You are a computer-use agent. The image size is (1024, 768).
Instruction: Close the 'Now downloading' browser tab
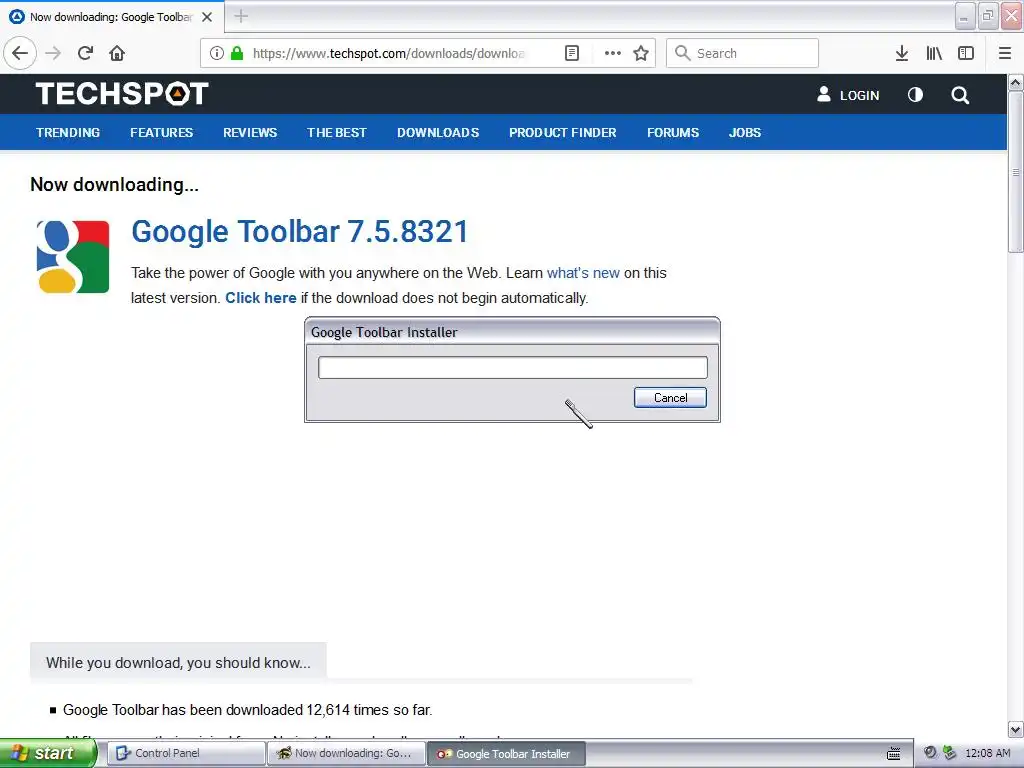207,17
